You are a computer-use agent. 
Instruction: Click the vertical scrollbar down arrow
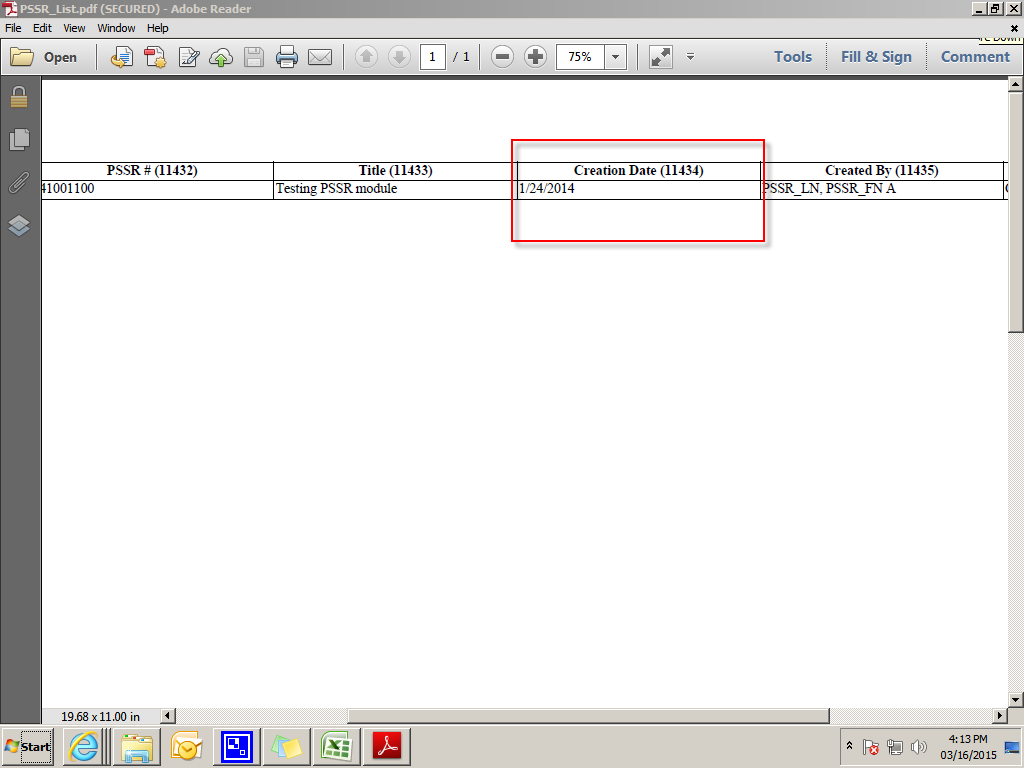coord(1015,699)
